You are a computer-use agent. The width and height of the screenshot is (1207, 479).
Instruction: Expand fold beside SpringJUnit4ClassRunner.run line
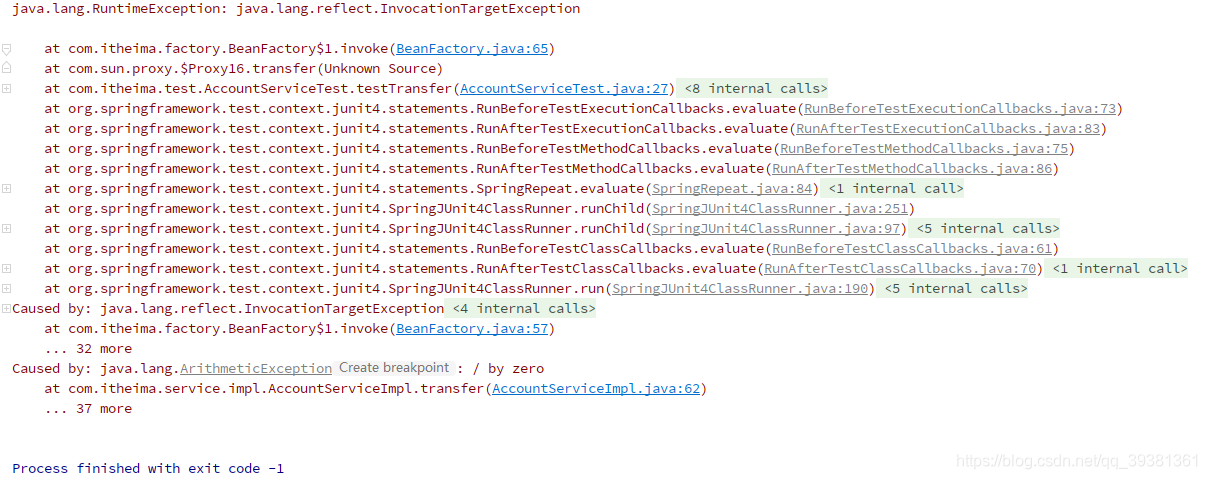(x=7, y=288)
